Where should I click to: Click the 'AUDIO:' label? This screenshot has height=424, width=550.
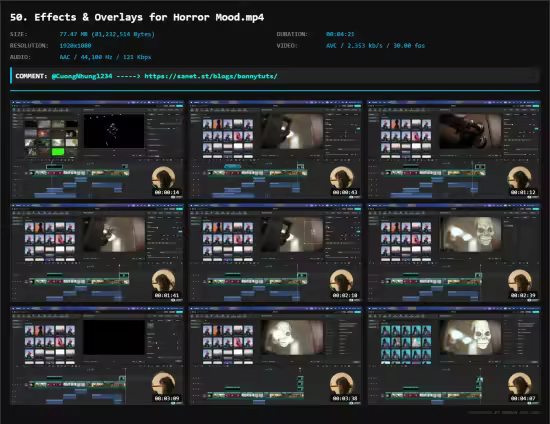(20, 57)
